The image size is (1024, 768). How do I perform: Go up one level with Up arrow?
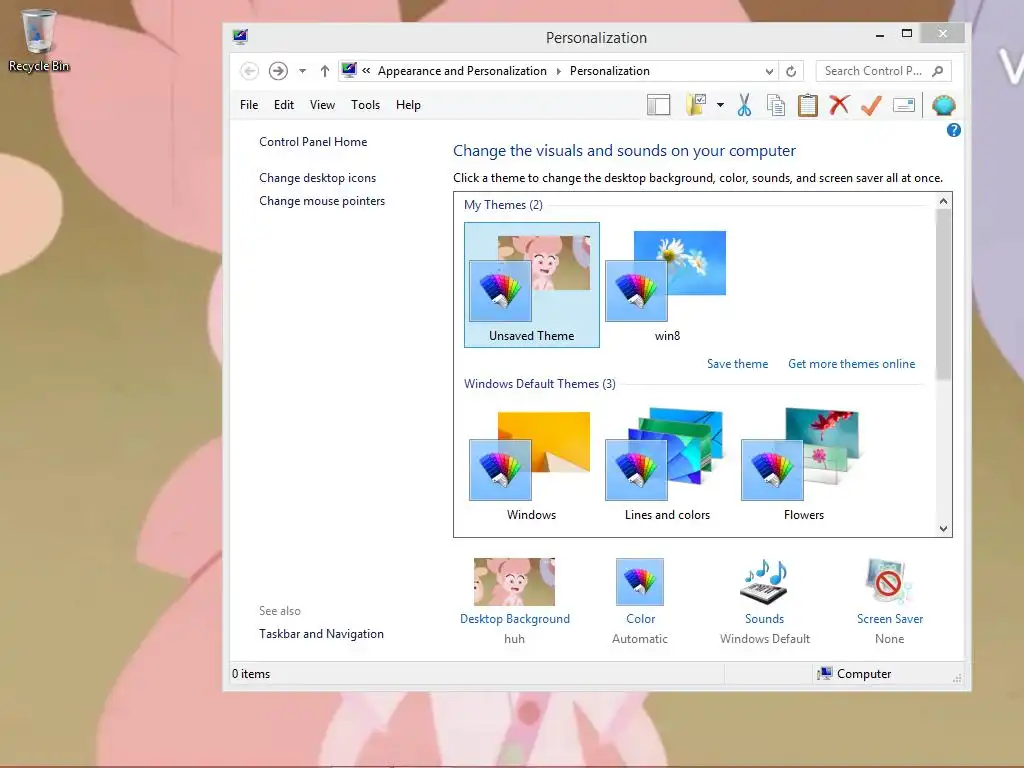(x=325, y=71)
